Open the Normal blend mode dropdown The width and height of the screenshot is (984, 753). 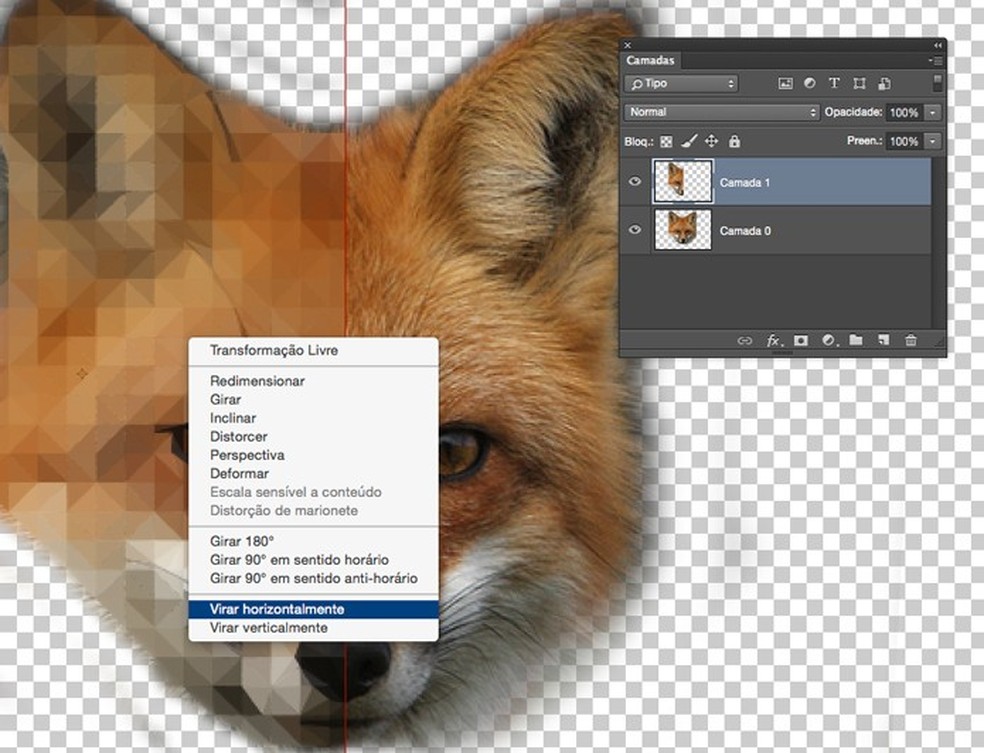click(721, 113)
